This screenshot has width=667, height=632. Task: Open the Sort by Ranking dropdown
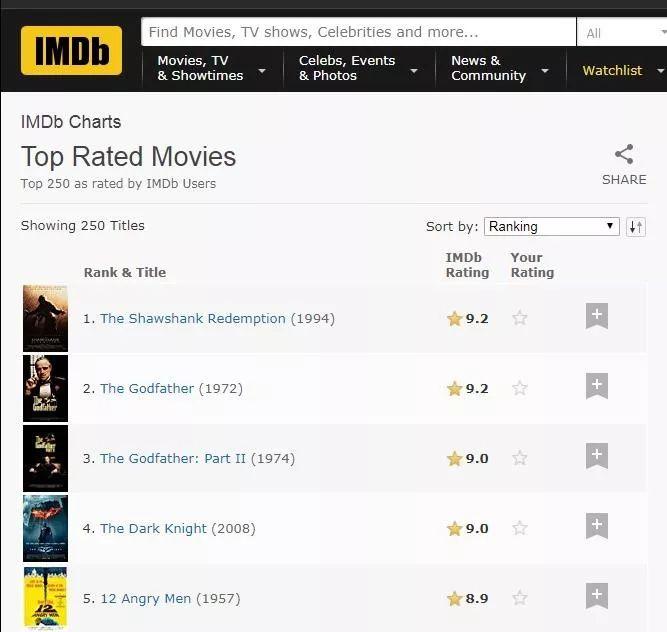tap(552, 227)
